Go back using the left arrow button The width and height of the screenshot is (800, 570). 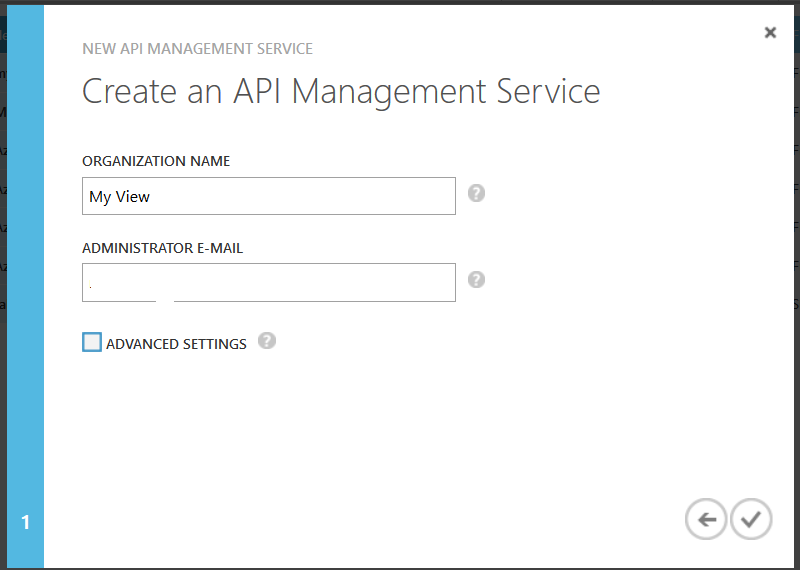[x=706, y=519]
